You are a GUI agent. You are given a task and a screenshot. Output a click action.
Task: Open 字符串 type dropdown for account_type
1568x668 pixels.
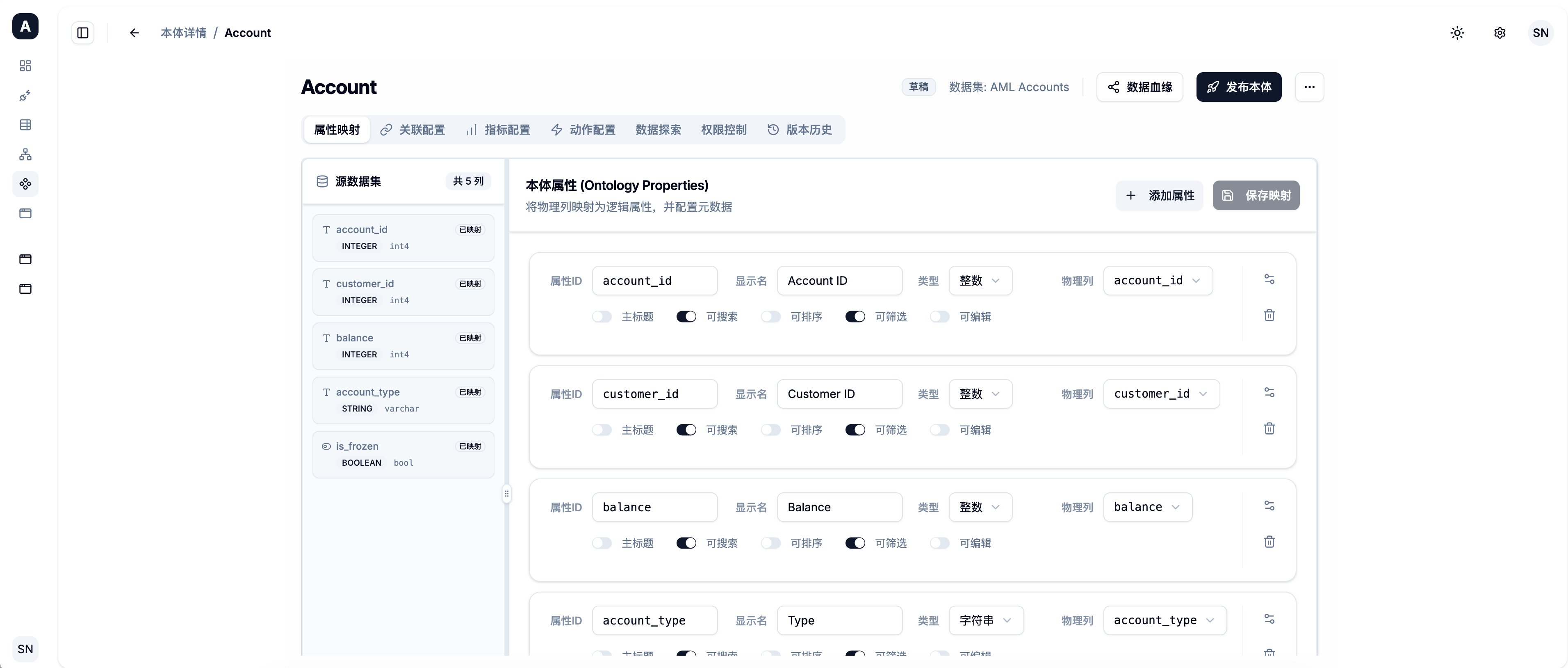(986, 620)
